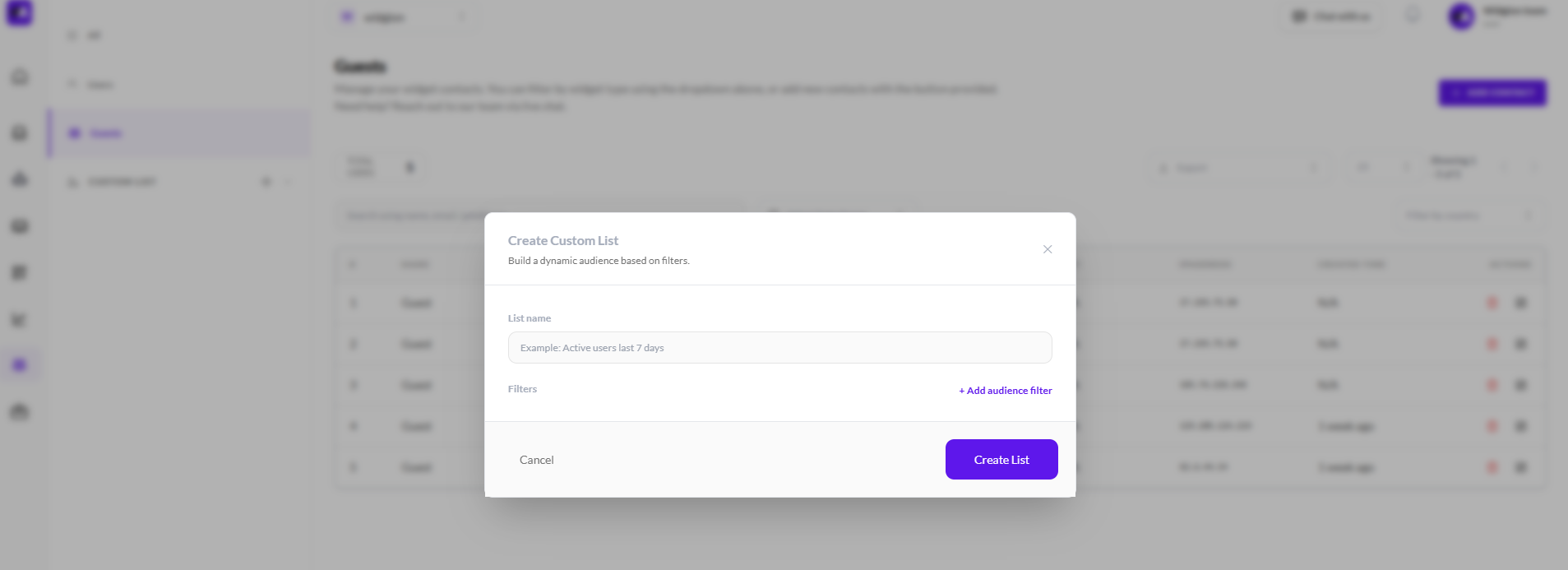The height and width of the screenshot is (570, 1568).
Task: Add an audience filter
Action: 1005,391
